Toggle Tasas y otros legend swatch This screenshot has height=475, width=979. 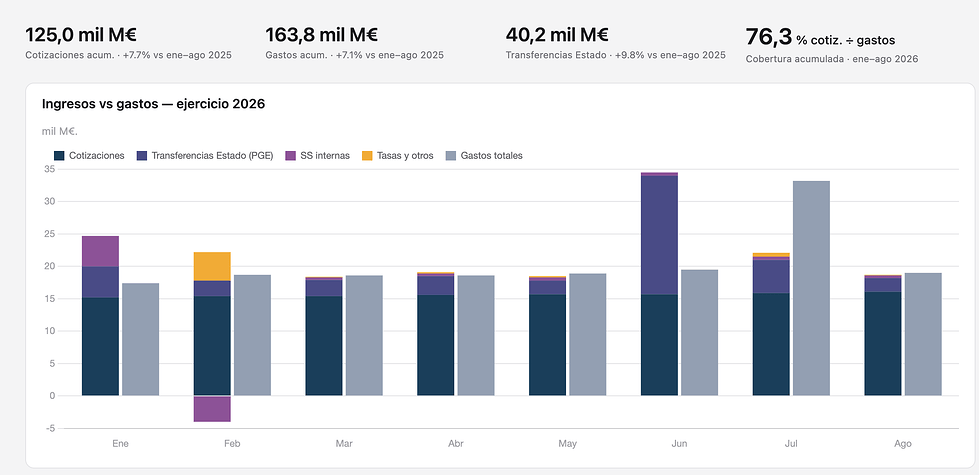[x=367, y=155]
